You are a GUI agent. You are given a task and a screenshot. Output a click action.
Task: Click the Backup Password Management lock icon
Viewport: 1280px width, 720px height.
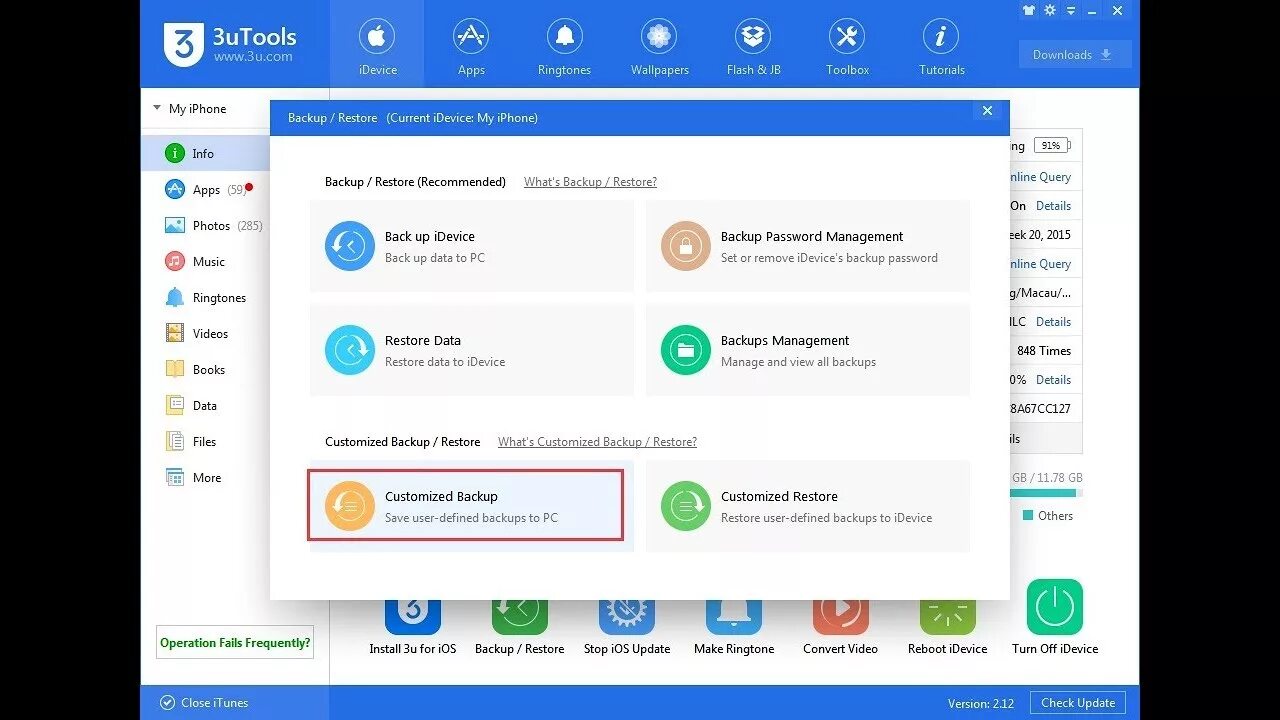click(x=686, y=246)
